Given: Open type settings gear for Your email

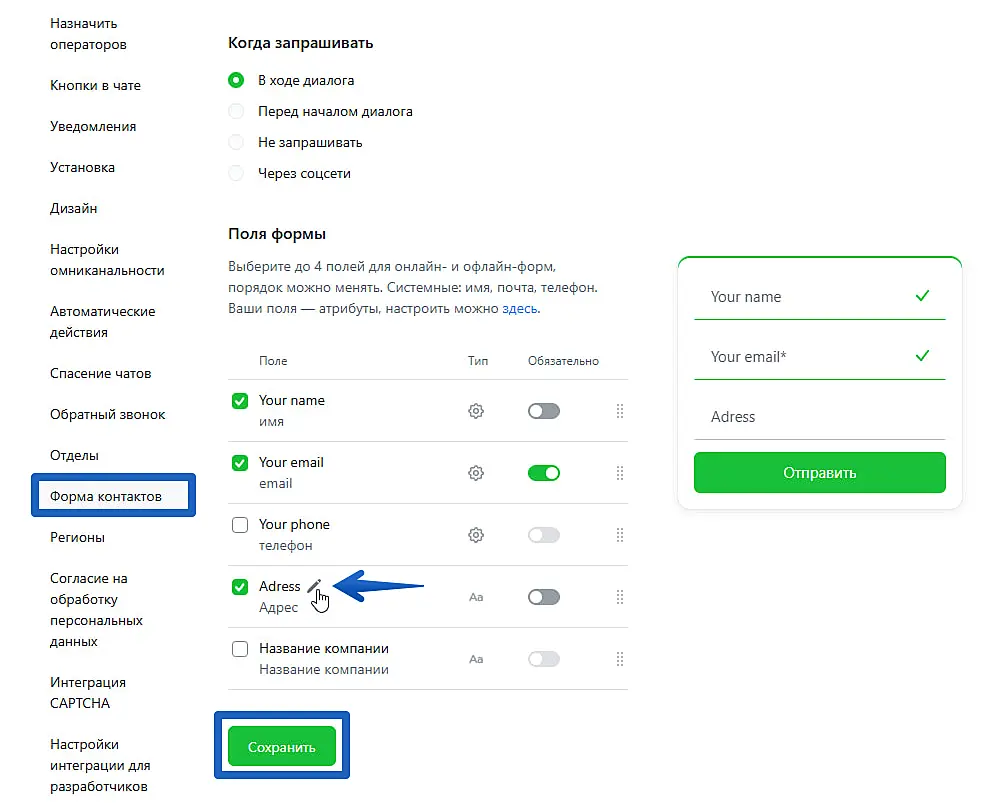Looking at the screenshot, I should pos(476,473).
